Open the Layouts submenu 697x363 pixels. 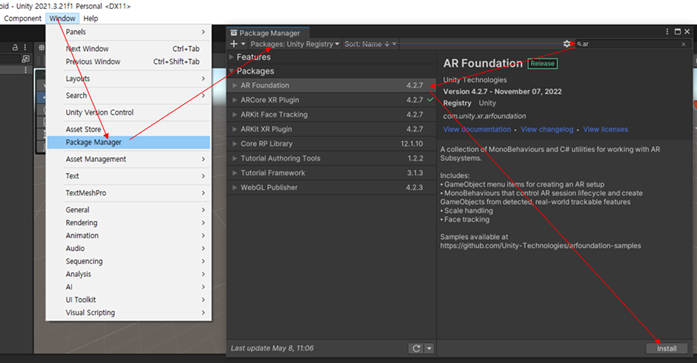pos(128,79)
